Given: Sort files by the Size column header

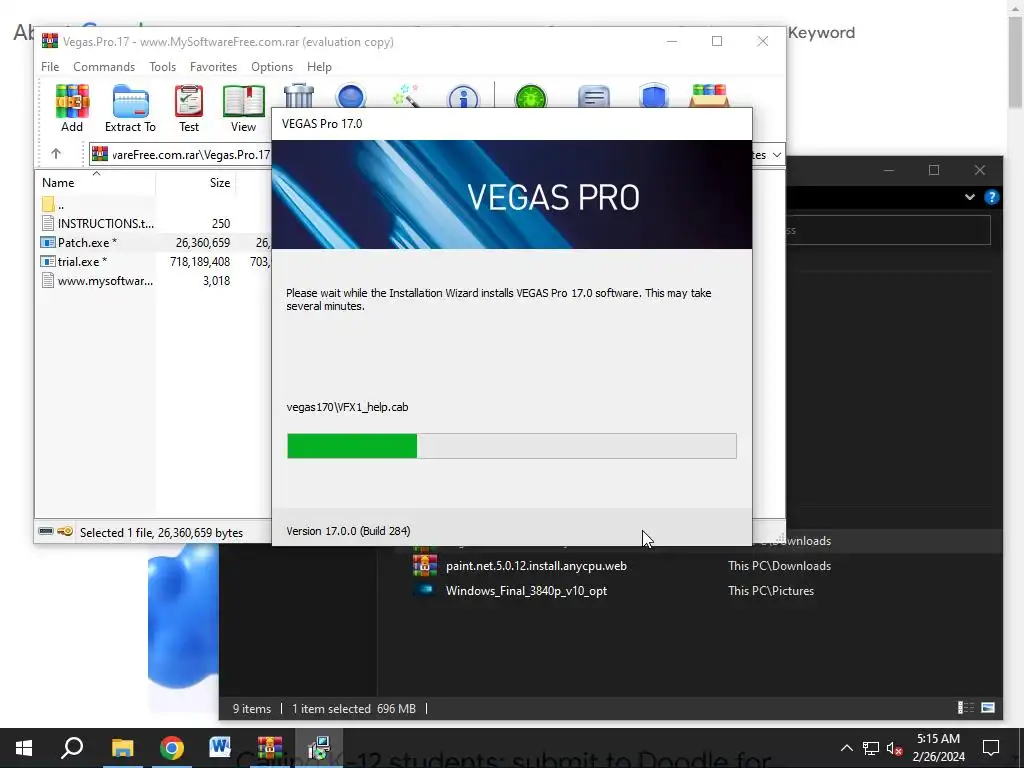Looking at the screenshot, I should [196, 183].
